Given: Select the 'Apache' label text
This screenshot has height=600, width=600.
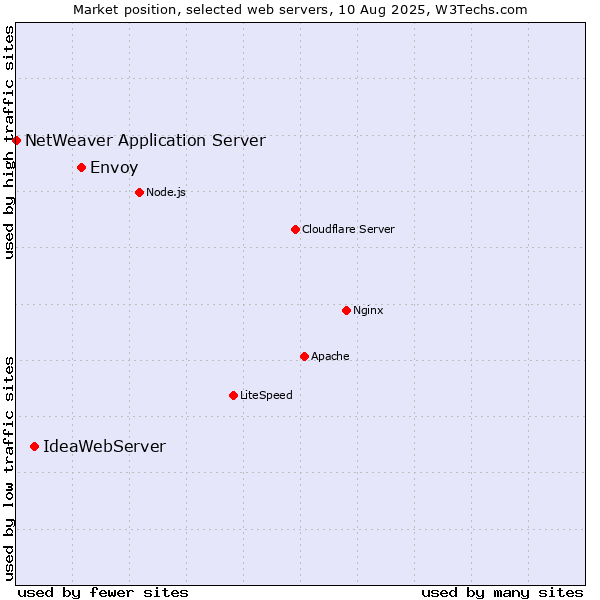Looking at the screenshot, I should pyautogui.click(x=330, y=356).
